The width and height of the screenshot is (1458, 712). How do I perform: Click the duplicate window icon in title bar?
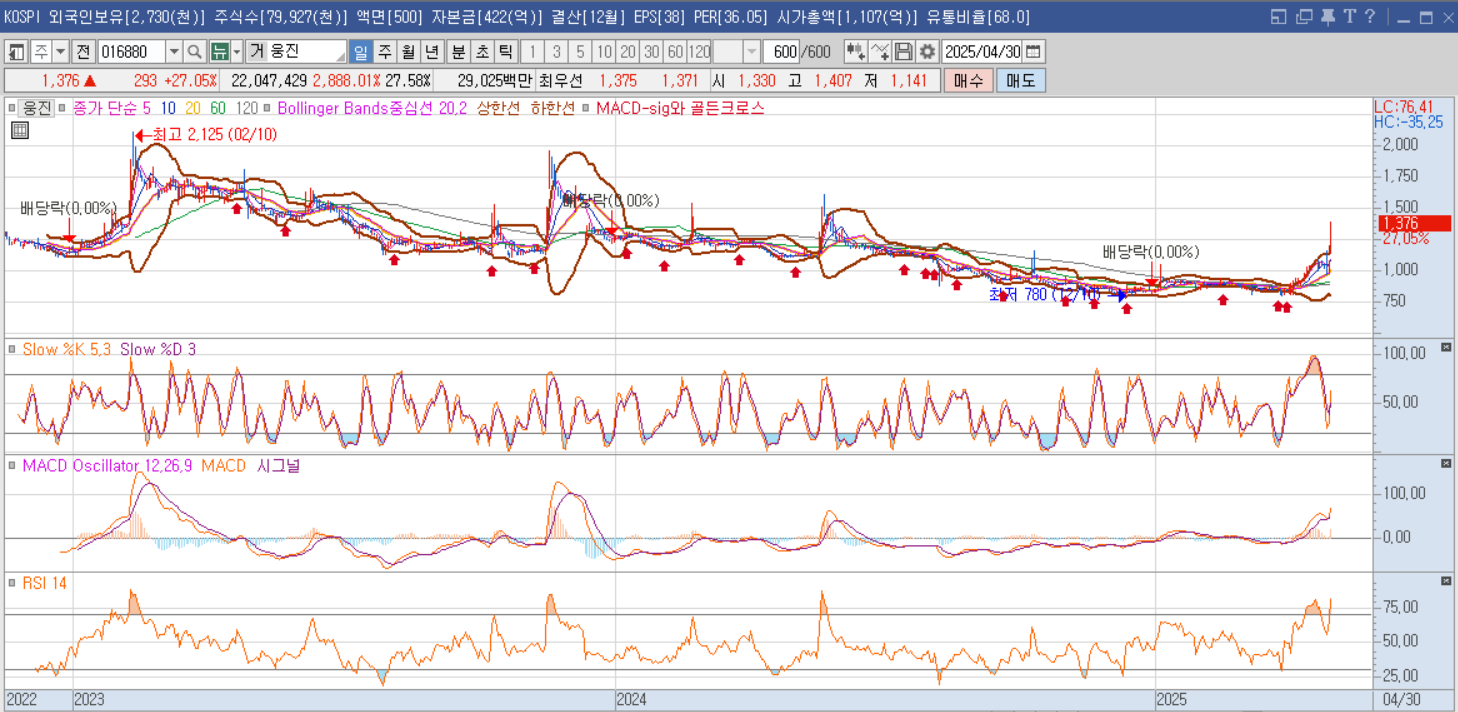coord(1304,17)
